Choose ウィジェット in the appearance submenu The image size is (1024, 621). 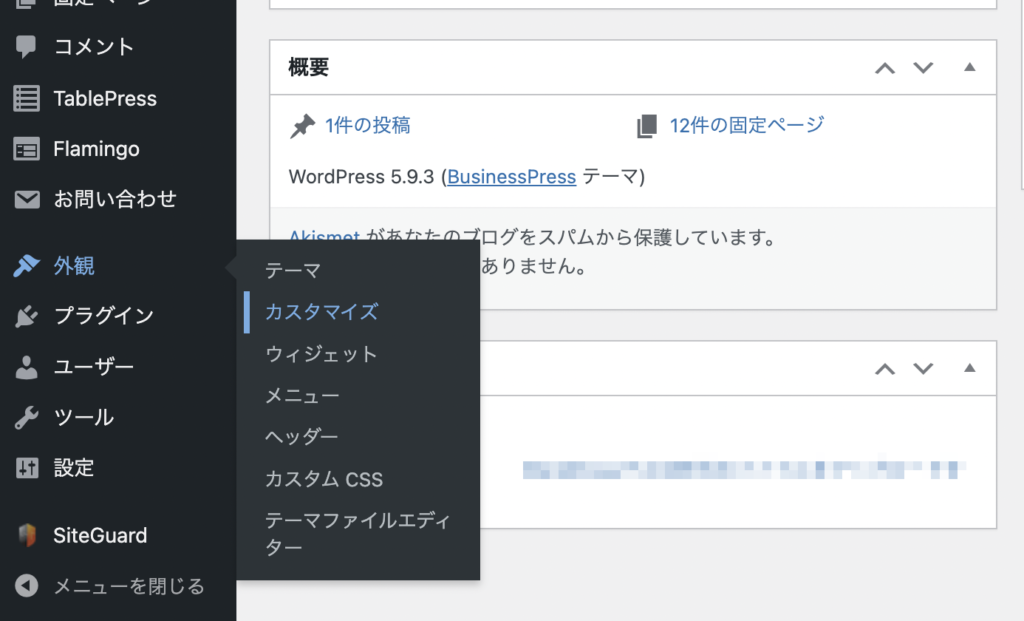pyautogui.click(x=321, y=354)
